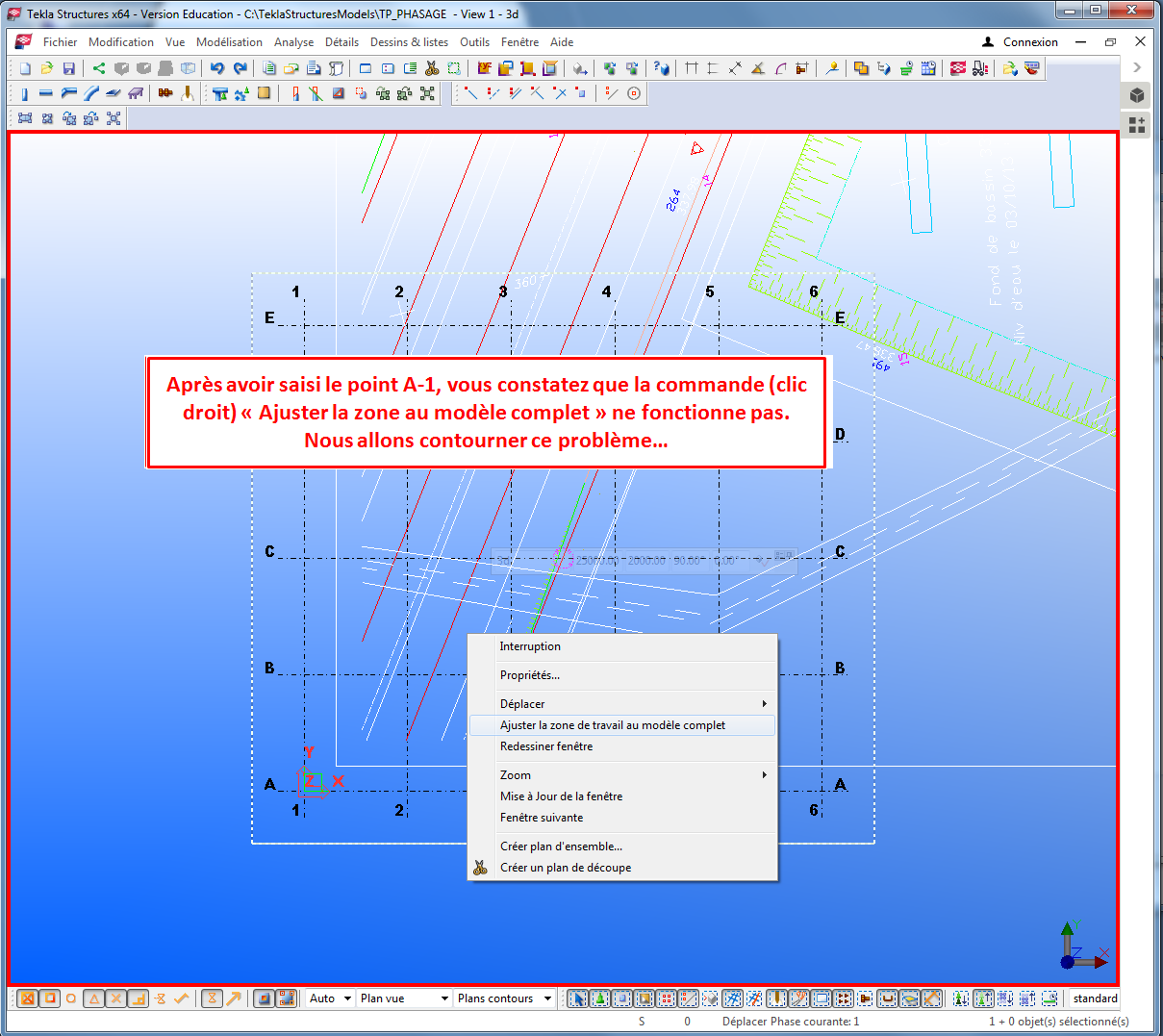Choose Mise à Jour de la fenêtre
The image size is (1163, 1036).
click(622, 796)
